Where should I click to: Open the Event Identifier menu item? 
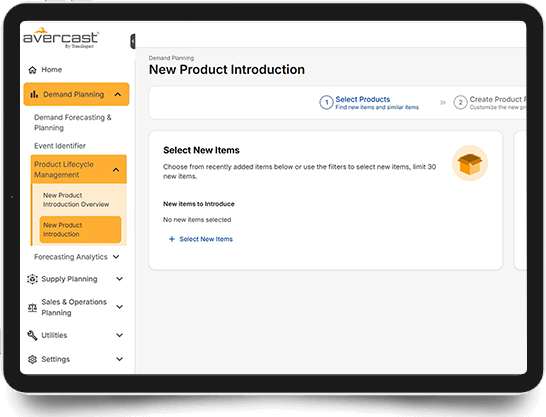(60, 146)
